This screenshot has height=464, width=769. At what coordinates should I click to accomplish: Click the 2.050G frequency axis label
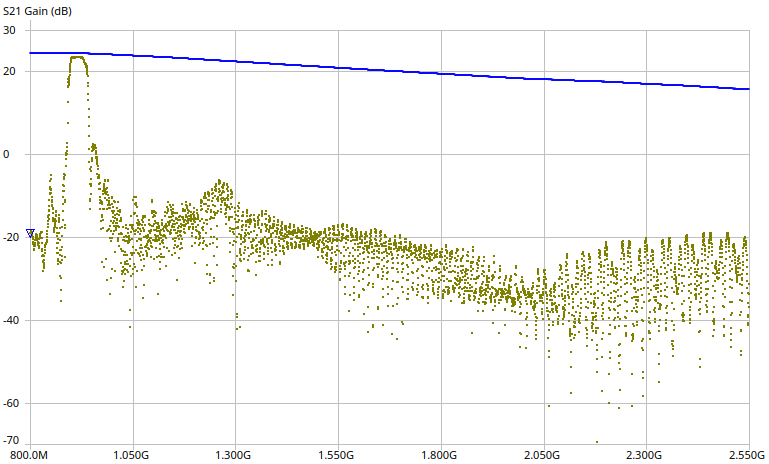coord(542,455)
